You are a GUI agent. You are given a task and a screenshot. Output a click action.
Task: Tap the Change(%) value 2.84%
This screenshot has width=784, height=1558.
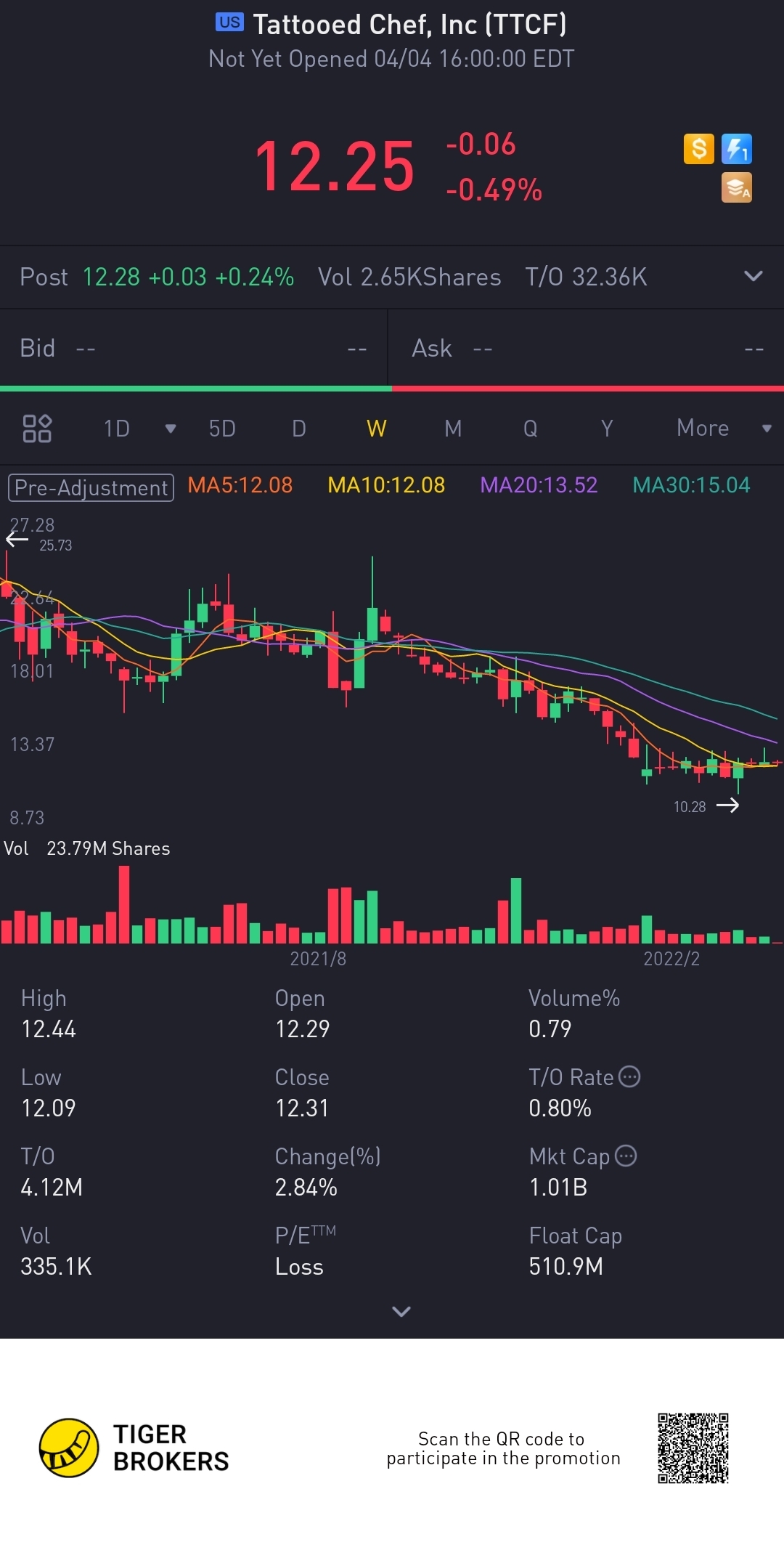point(306,1188)
